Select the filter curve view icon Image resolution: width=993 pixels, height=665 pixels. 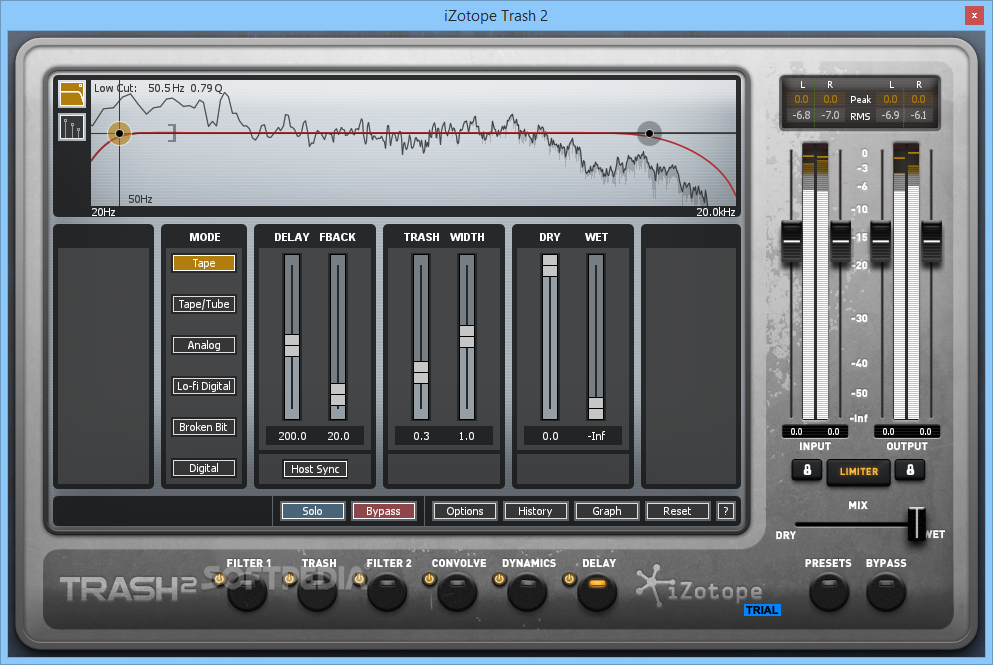72,95
